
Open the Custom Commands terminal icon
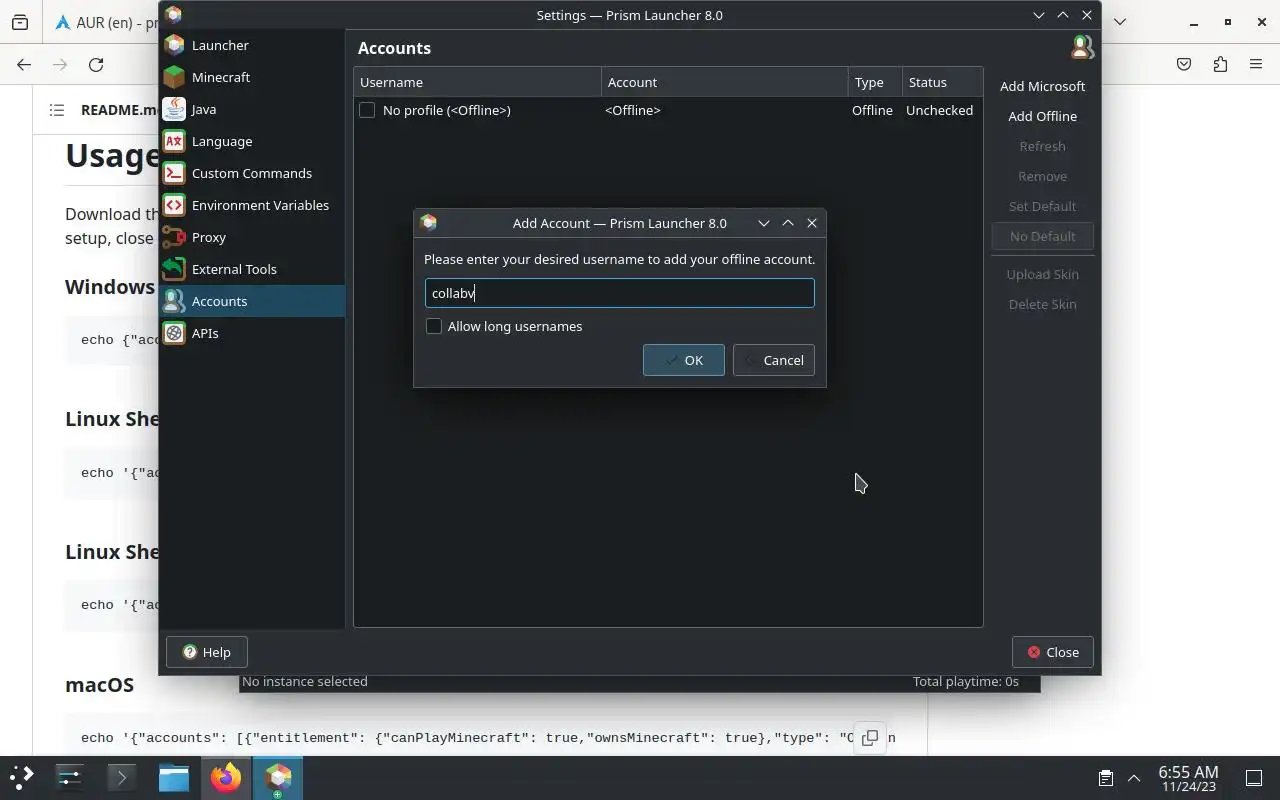point(174,173)
